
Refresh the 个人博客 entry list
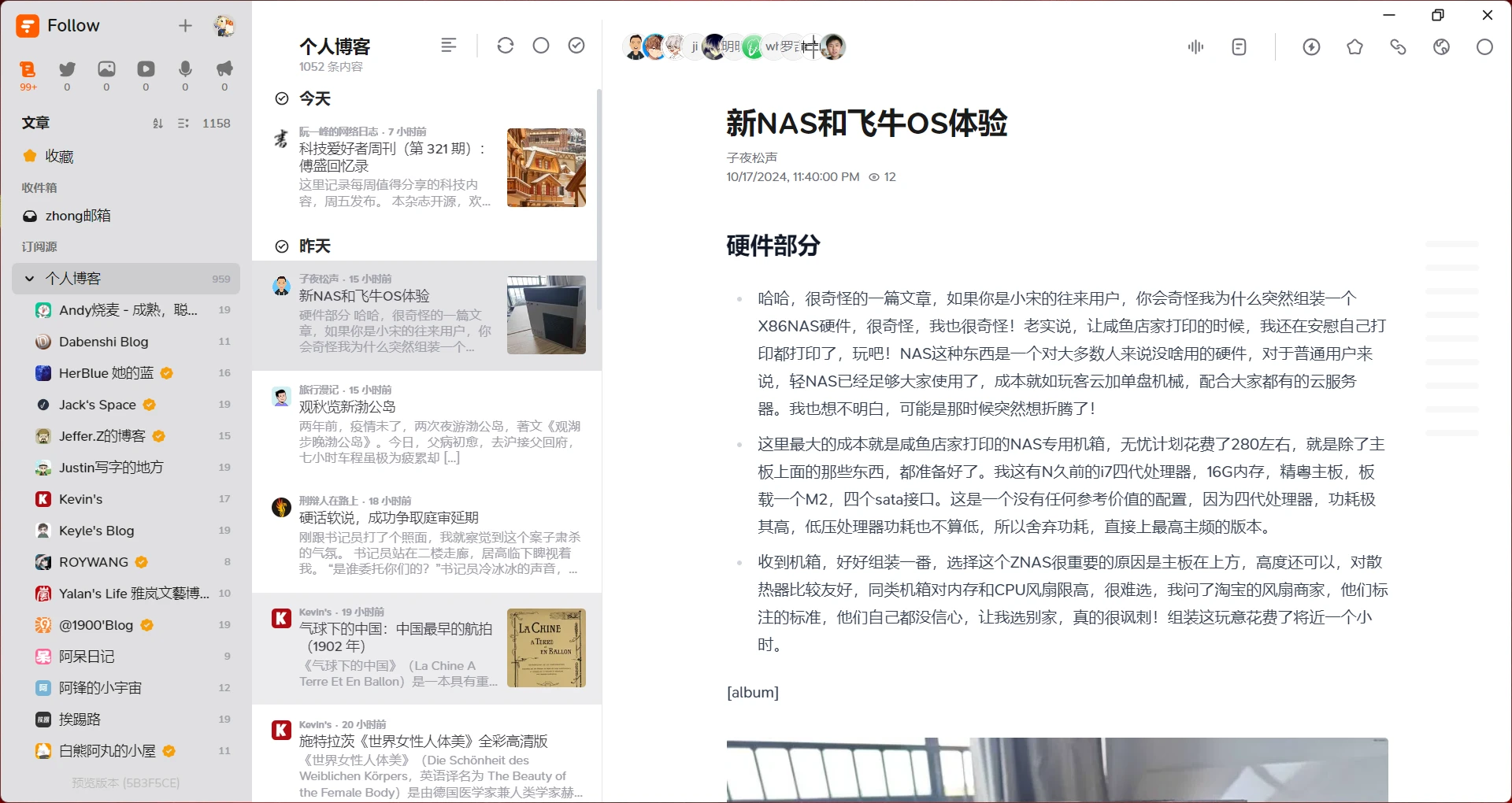[506, 46]
